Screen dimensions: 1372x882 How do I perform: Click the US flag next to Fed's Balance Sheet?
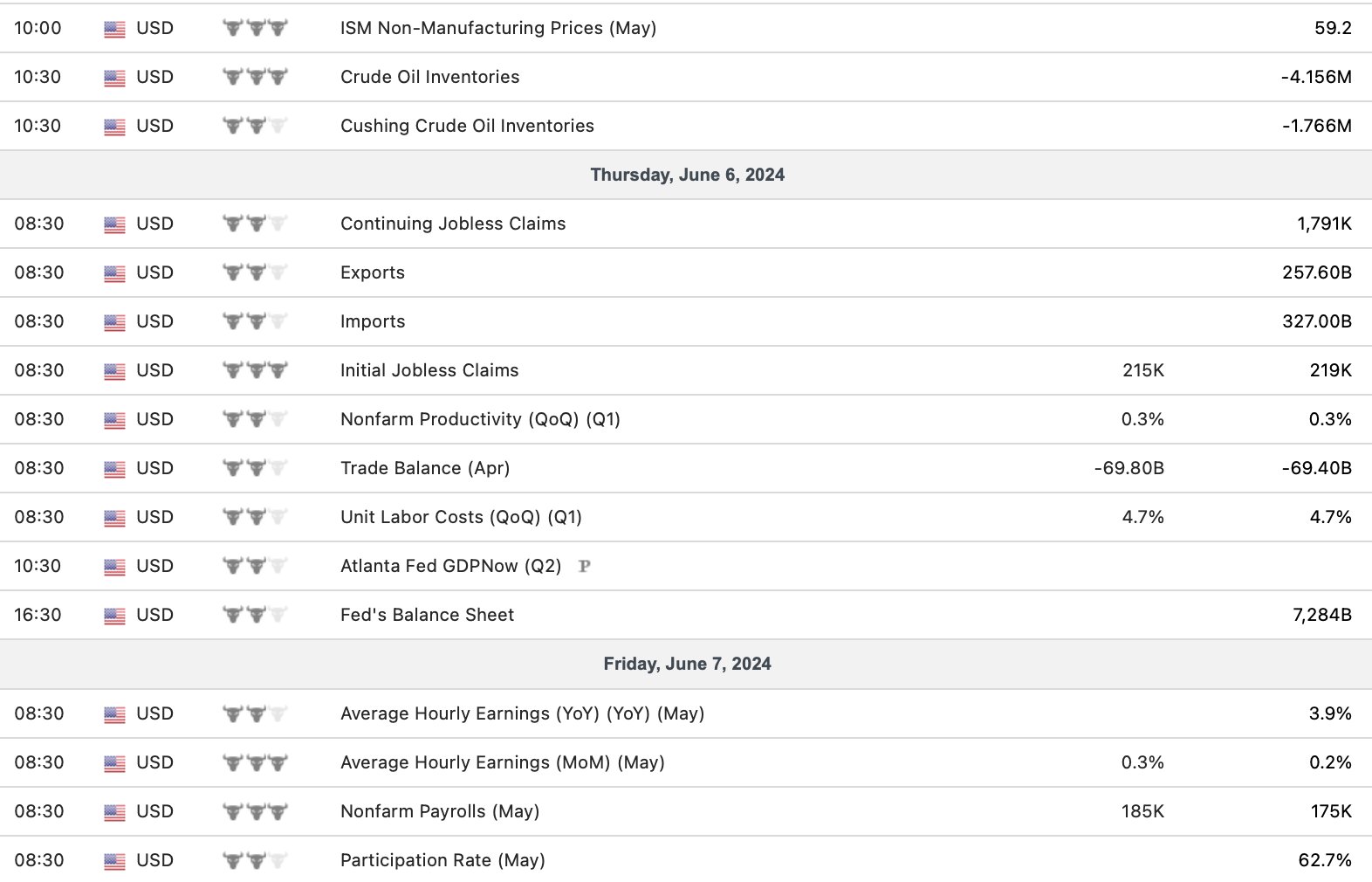[x=114, y=616]
